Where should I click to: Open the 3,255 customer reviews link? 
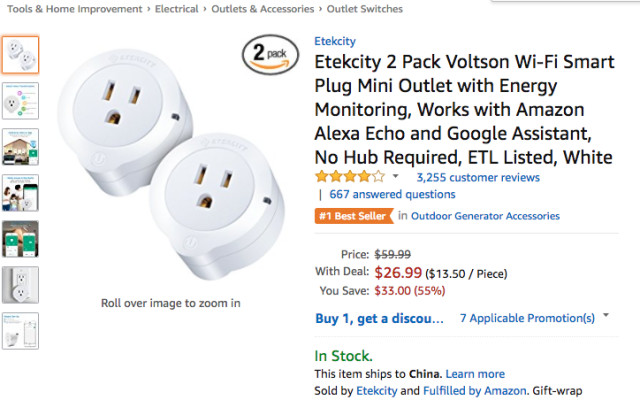[x=464, y=177]
